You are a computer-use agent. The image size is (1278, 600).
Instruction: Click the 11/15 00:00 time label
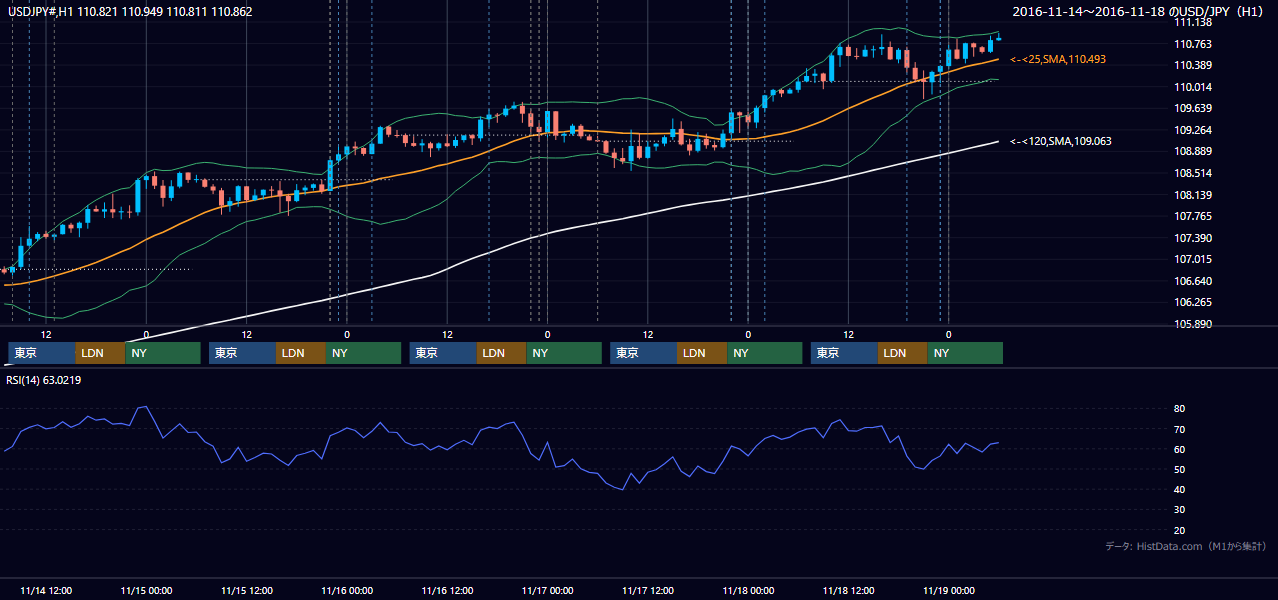coord(146,590)
